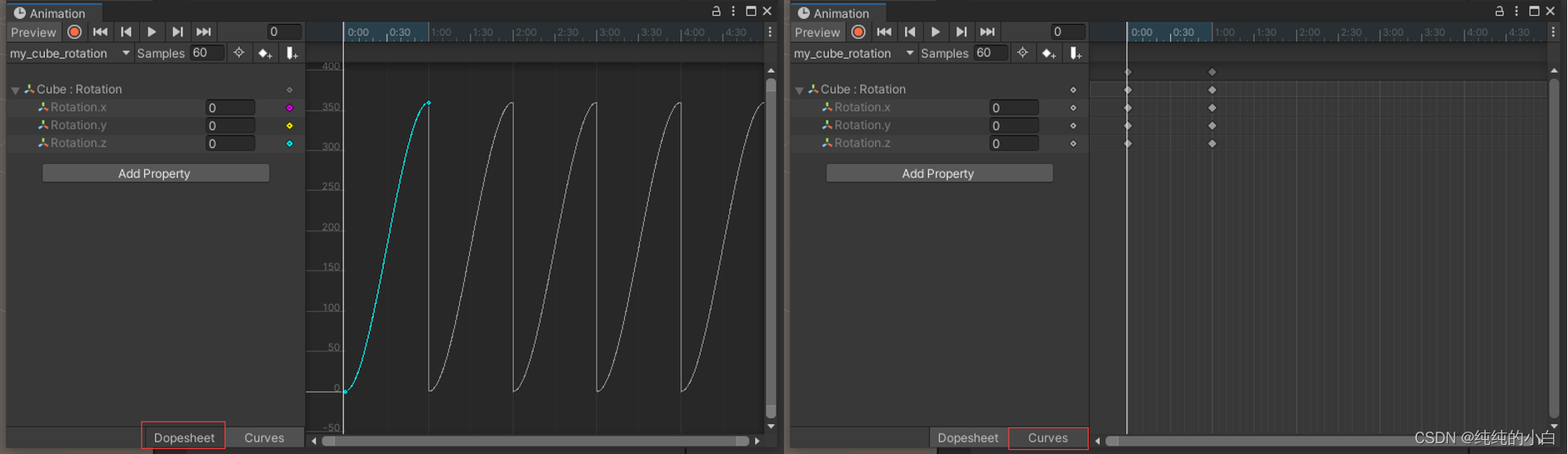1568x454 pixels.
Task: Open my_cube_rotation clip dropdown in left window
Action: (70, 53)
